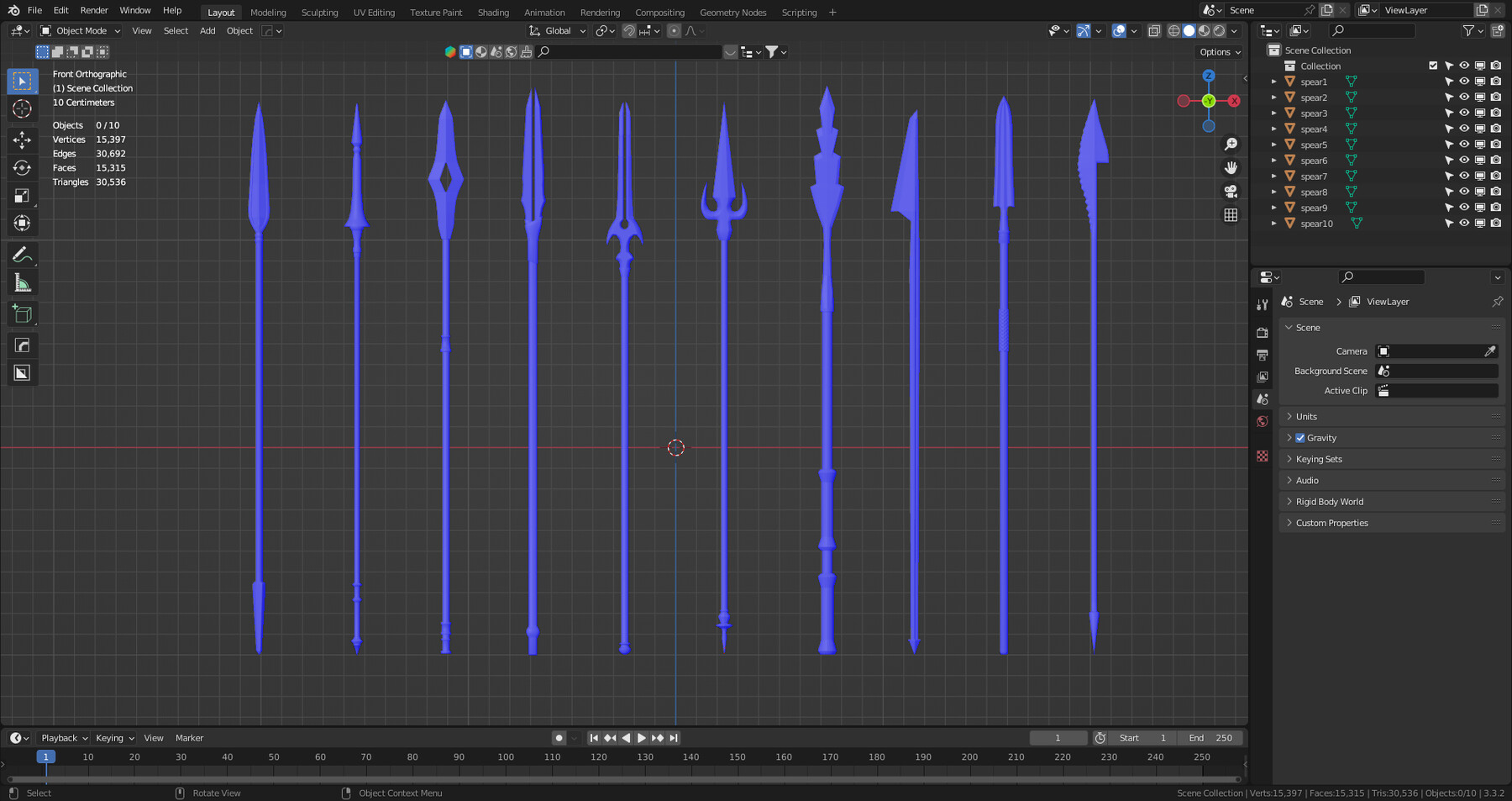
Task: Pick the Measure tool
Action: point(22,283)
